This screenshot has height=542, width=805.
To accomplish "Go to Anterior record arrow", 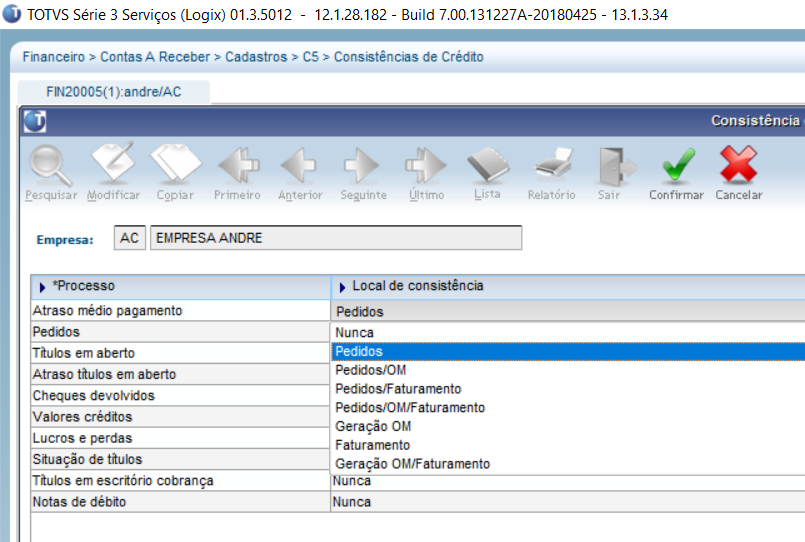I will click(x=299, y=165).
